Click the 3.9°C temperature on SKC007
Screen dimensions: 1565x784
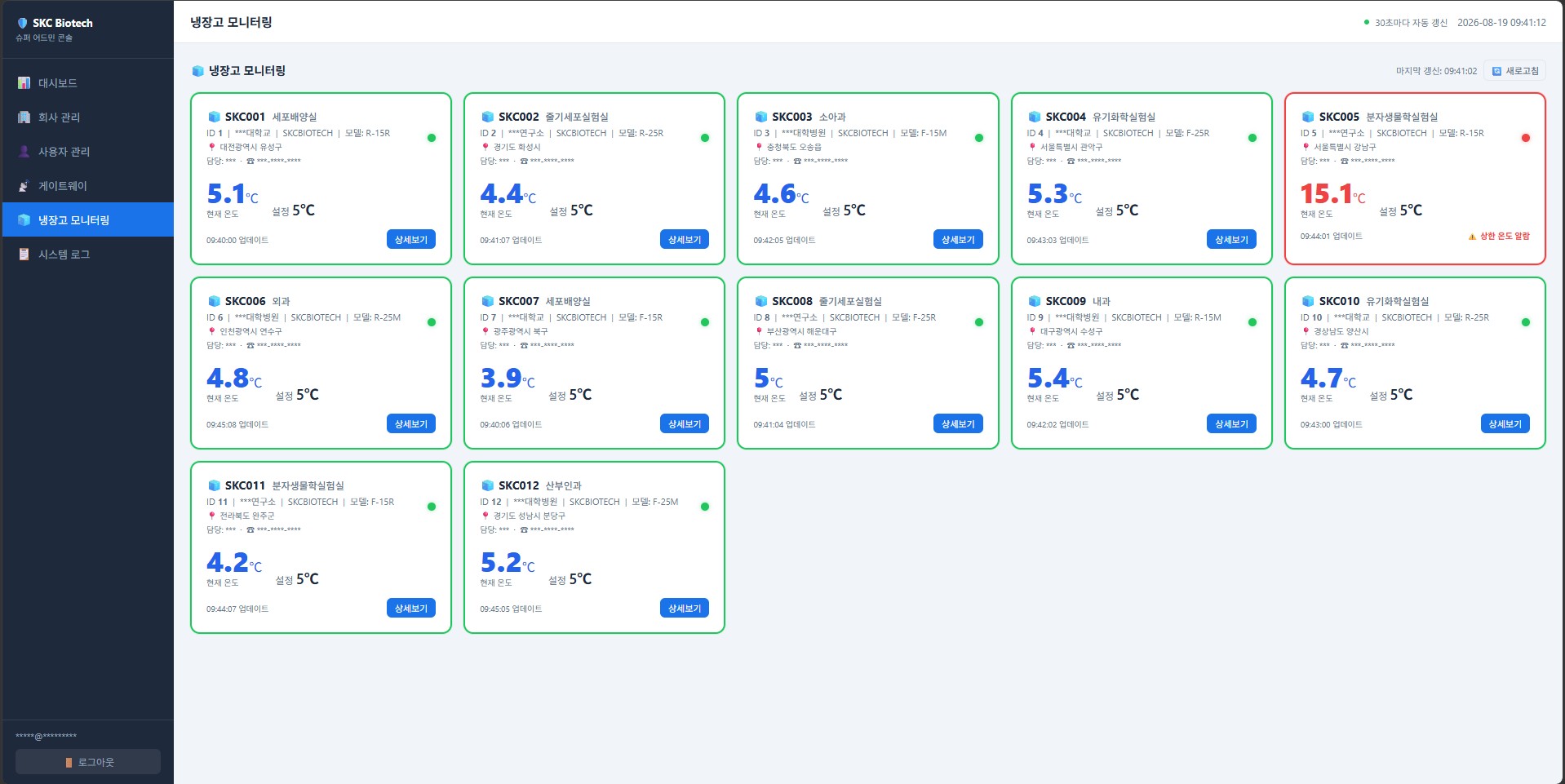point(508,379)
